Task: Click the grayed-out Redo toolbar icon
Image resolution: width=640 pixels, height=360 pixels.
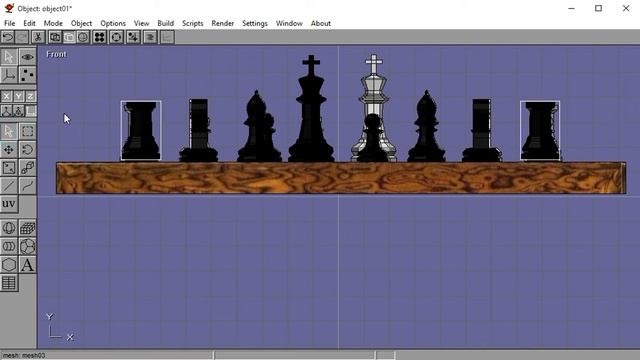Action: coord(22,37)
